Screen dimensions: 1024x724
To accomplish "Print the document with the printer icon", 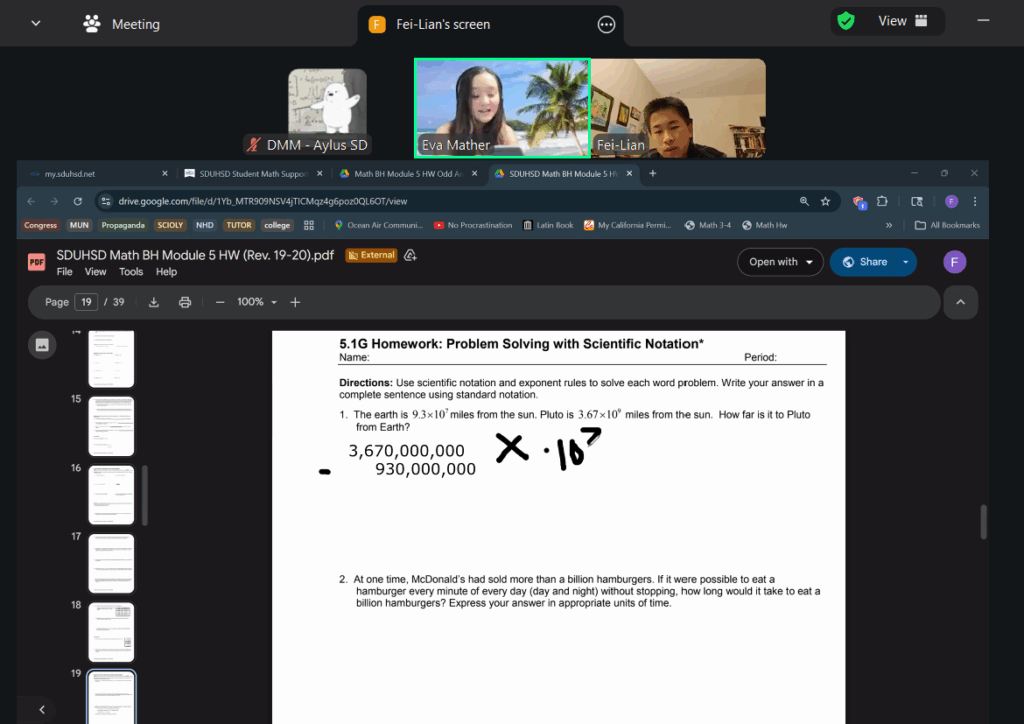I will (185, 302).
